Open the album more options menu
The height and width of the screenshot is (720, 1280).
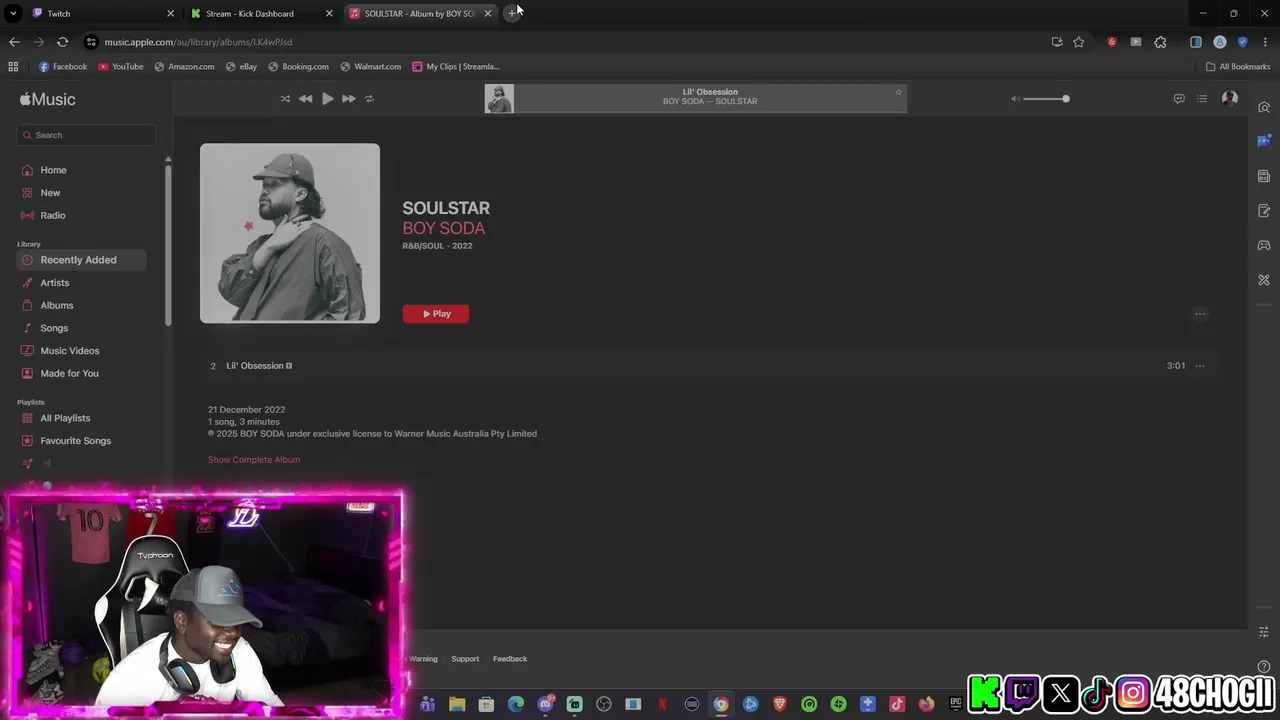(x=1200, y=314)
